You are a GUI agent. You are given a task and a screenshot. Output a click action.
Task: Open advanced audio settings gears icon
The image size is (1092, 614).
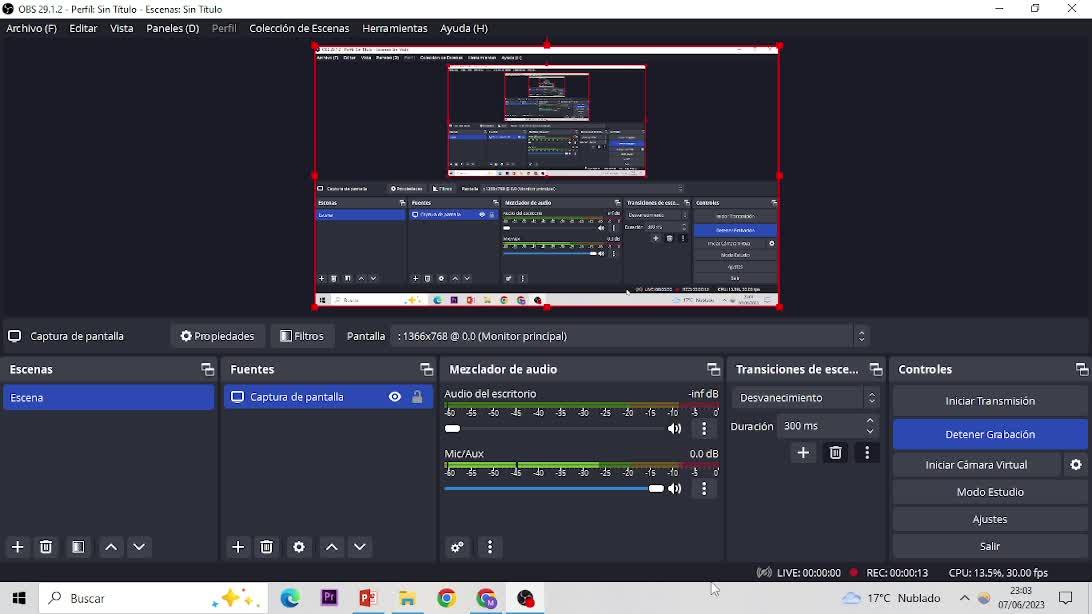458,547
